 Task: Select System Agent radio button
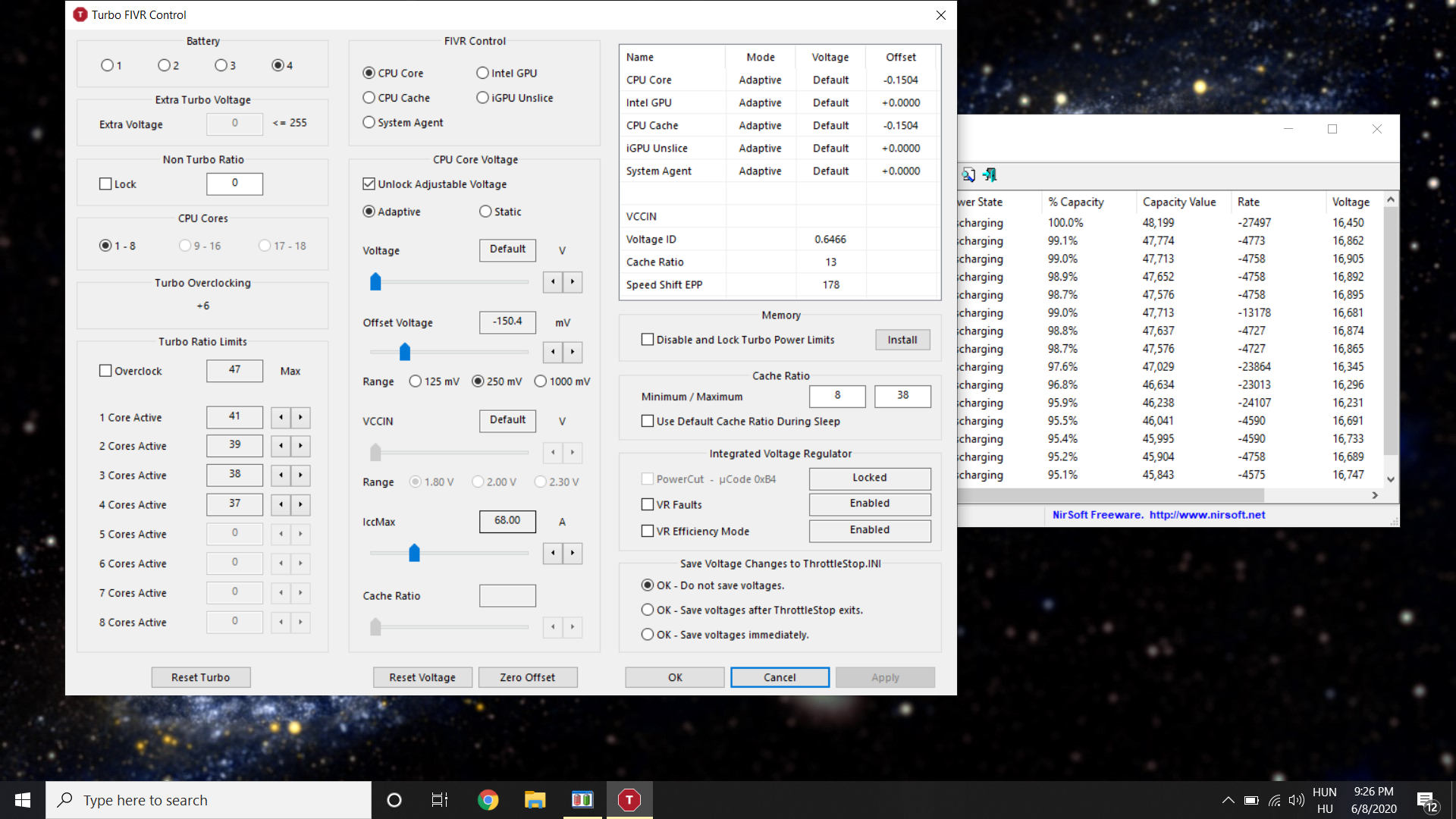403,122
